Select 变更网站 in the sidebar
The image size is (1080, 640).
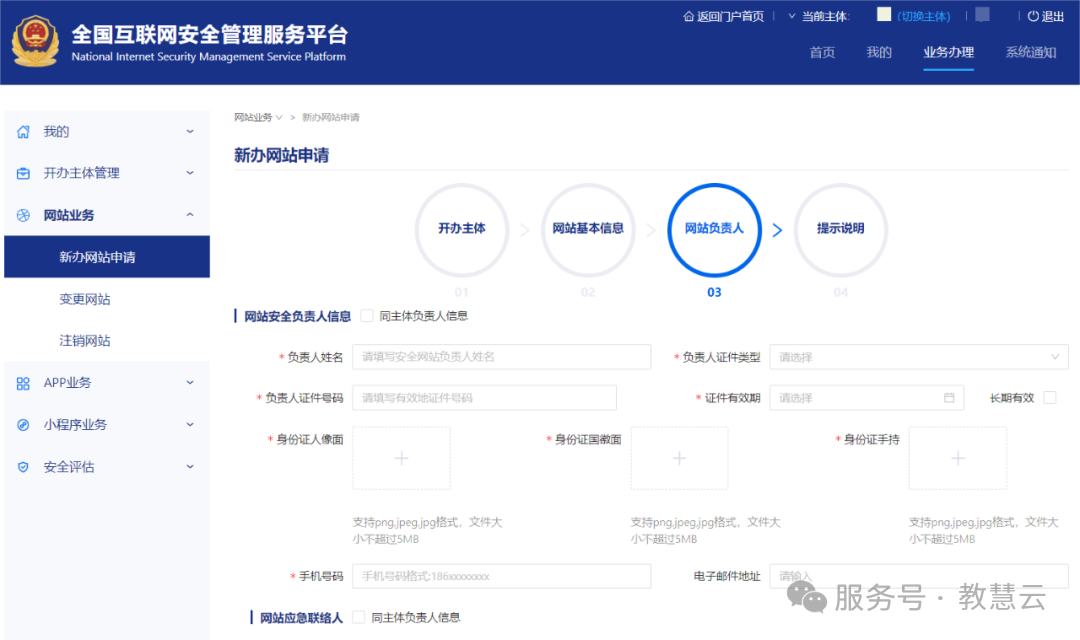[x=85, y=299]
